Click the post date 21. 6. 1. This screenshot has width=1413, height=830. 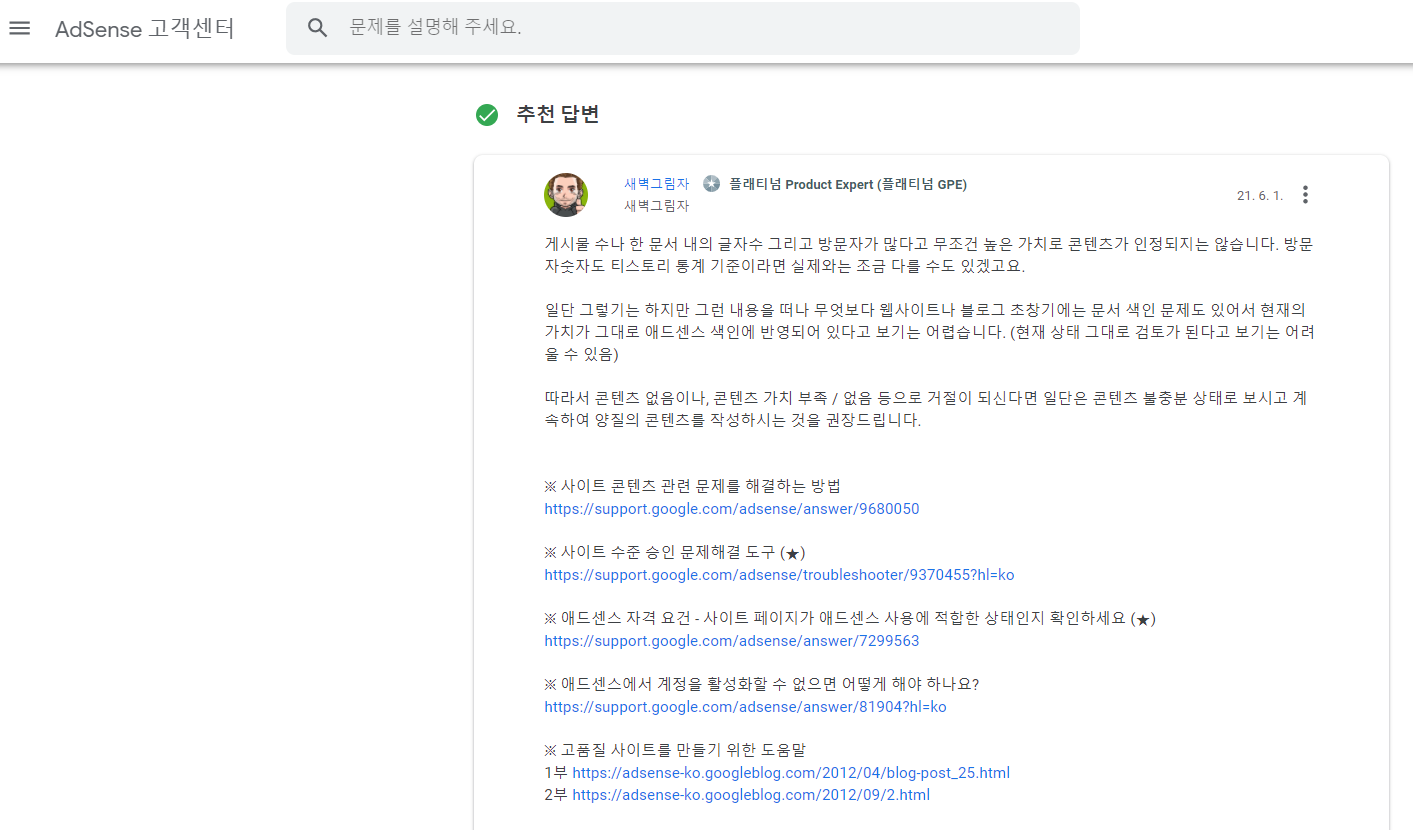click(1260, 196)
